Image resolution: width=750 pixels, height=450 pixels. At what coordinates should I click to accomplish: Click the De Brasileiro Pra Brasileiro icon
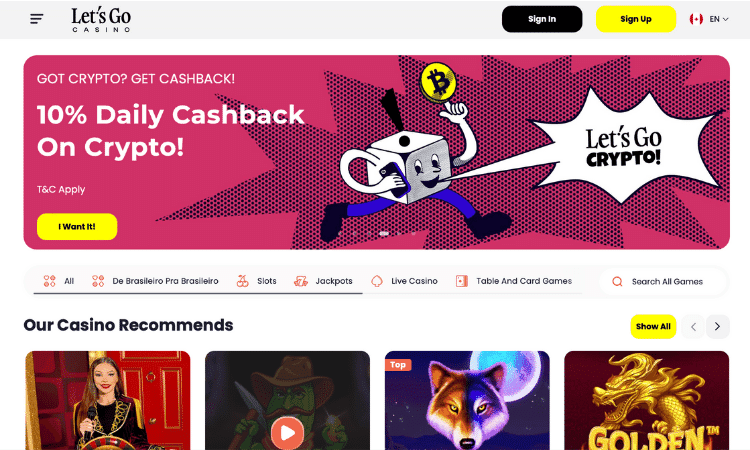point(98,281)
